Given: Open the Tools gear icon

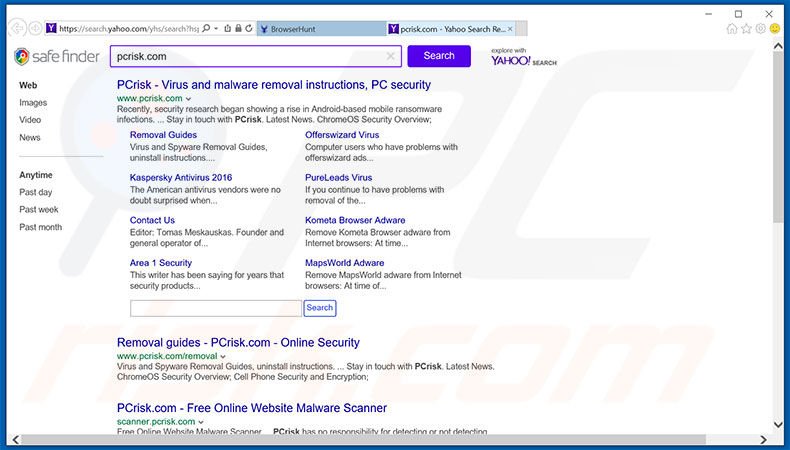Looking at the screenshot, I should tap(760, 29).
